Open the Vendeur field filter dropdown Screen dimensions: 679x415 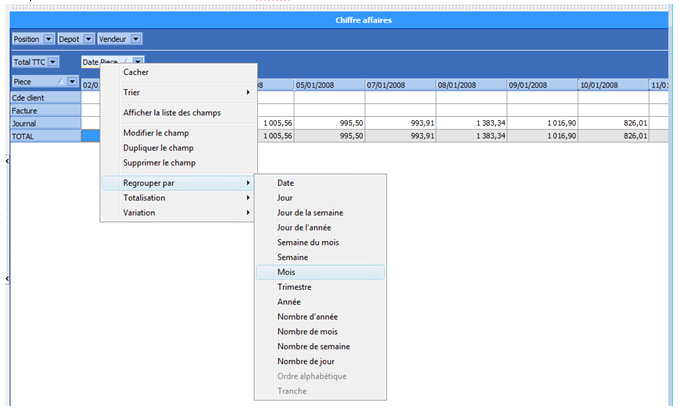coord(136,39)
